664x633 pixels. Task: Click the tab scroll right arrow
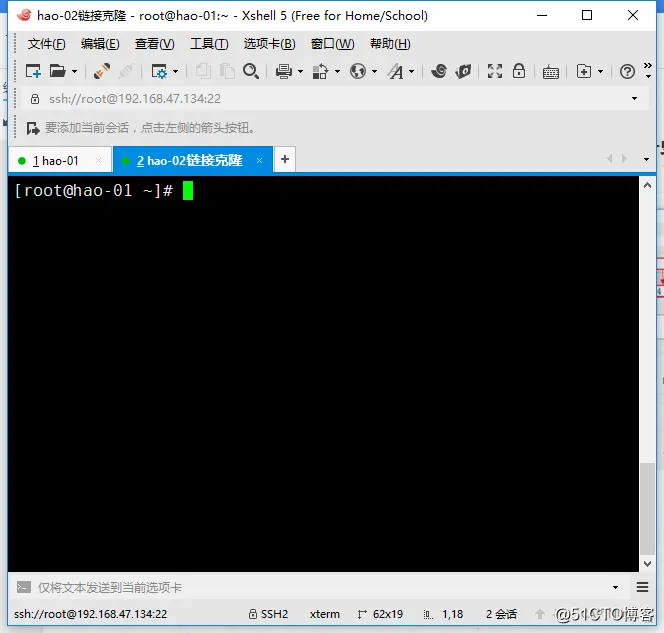624,159
